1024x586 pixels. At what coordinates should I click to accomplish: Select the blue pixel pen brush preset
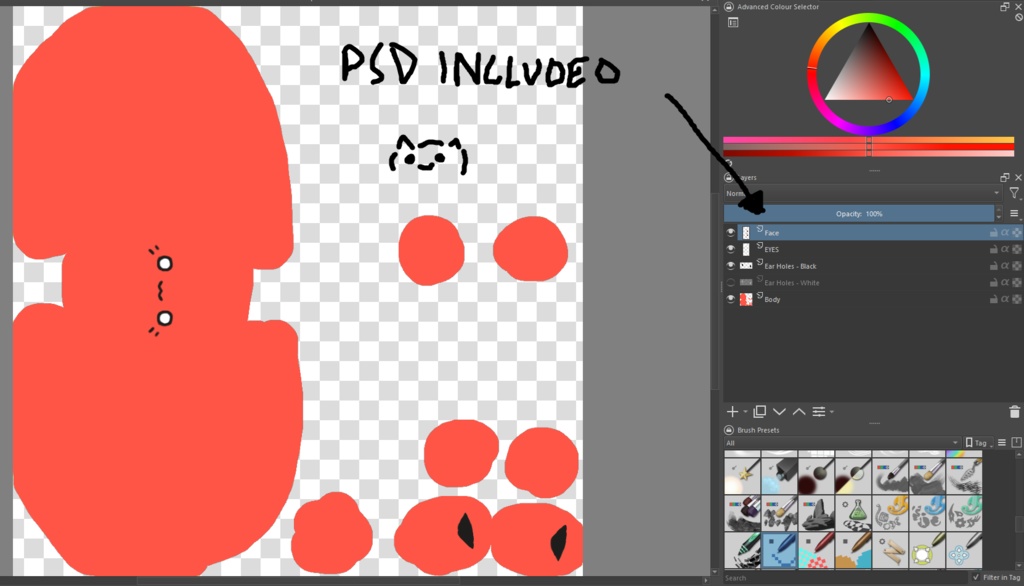click(779, 550)
